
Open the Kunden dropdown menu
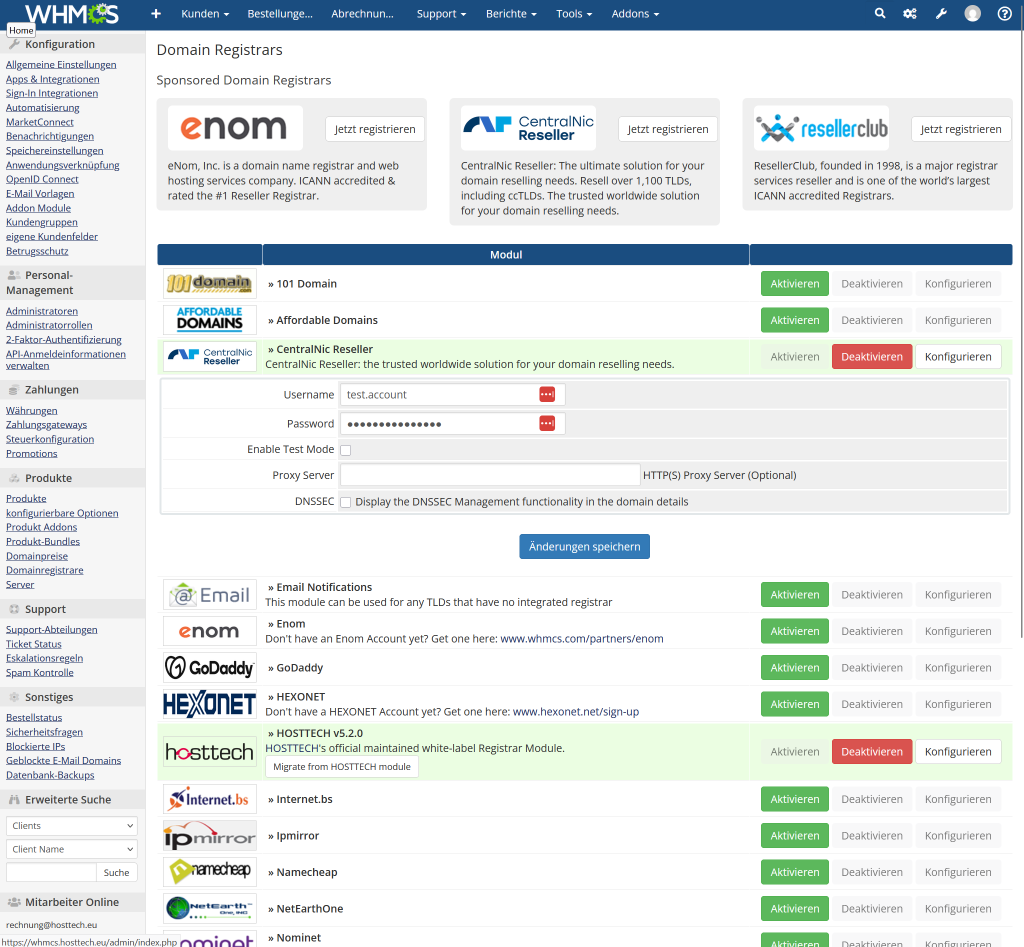[205, 14]
